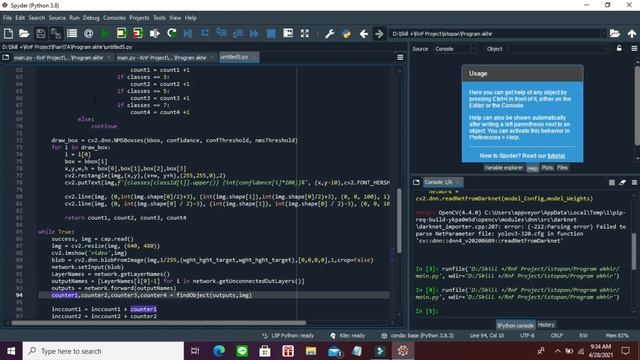Image resolution: width=640 pixels, height=360 pixels.
Task: Open the Projects menu
Action: pyautogui.click(x=139, y=18)
